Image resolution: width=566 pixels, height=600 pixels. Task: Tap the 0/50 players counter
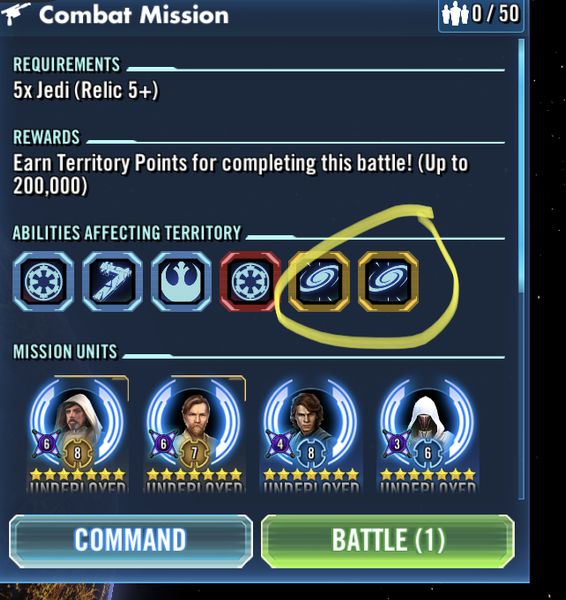(481, 15)
